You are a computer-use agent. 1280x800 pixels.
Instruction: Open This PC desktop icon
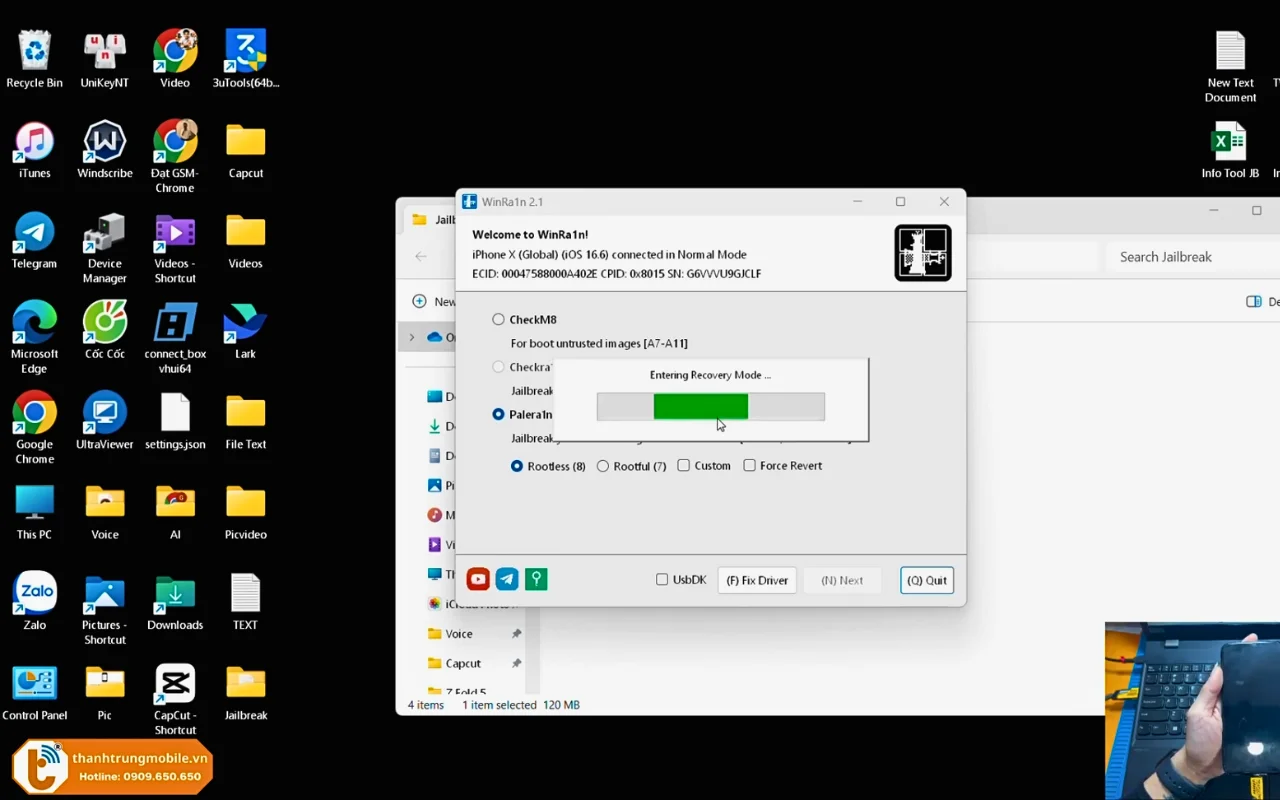coord(34,511)
